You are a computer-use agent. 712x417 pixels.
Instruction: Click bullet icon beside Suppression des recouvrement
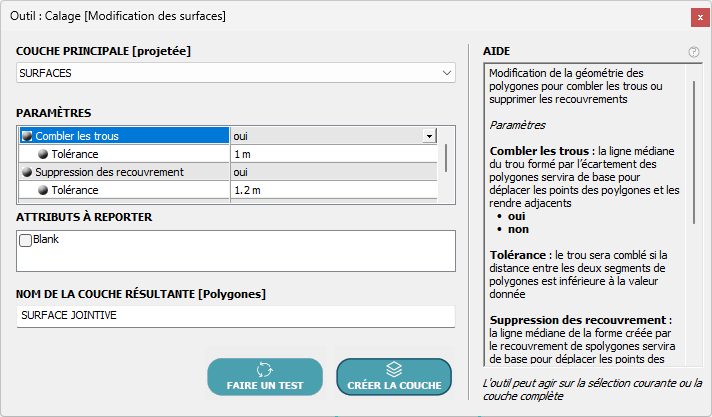27,172
